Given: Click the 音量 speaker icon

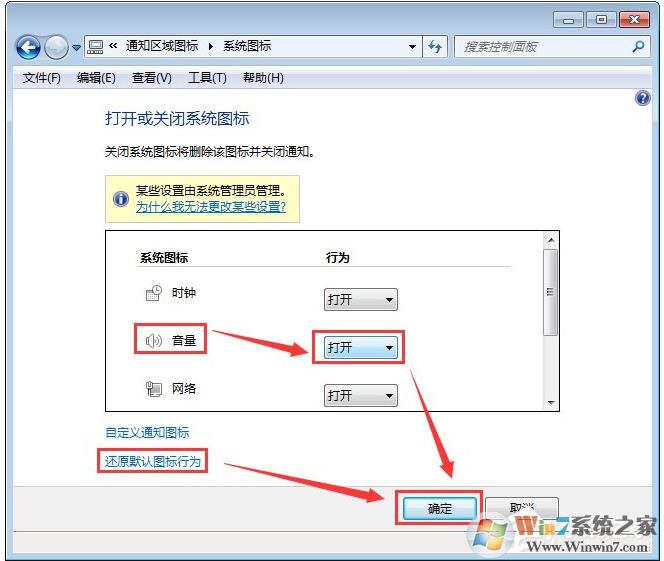Looking at the screenshot, I should pyautogui.click(x=154, y=340).
